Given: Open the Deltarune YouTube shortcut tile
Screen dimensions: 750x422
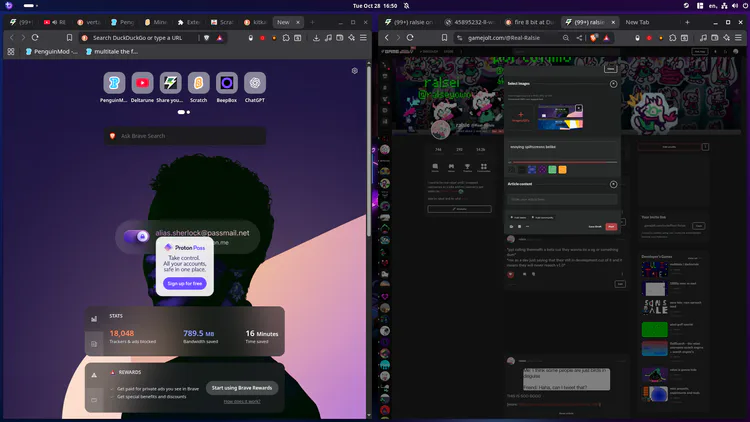Looking at the screenshot, I should pyautogui.click(x=142, y=83).
